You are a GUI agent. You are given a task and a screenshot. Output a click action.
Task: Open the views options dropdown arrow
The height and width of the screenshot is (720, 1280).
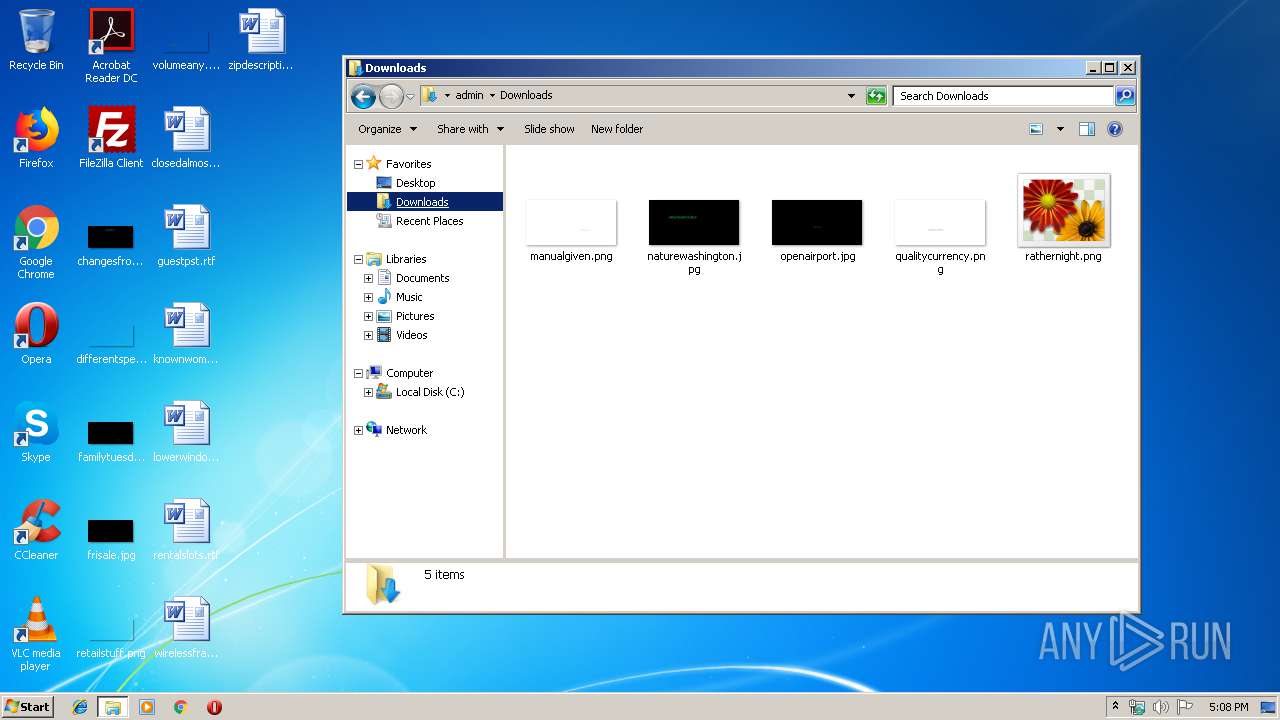tap(1060, 129)
